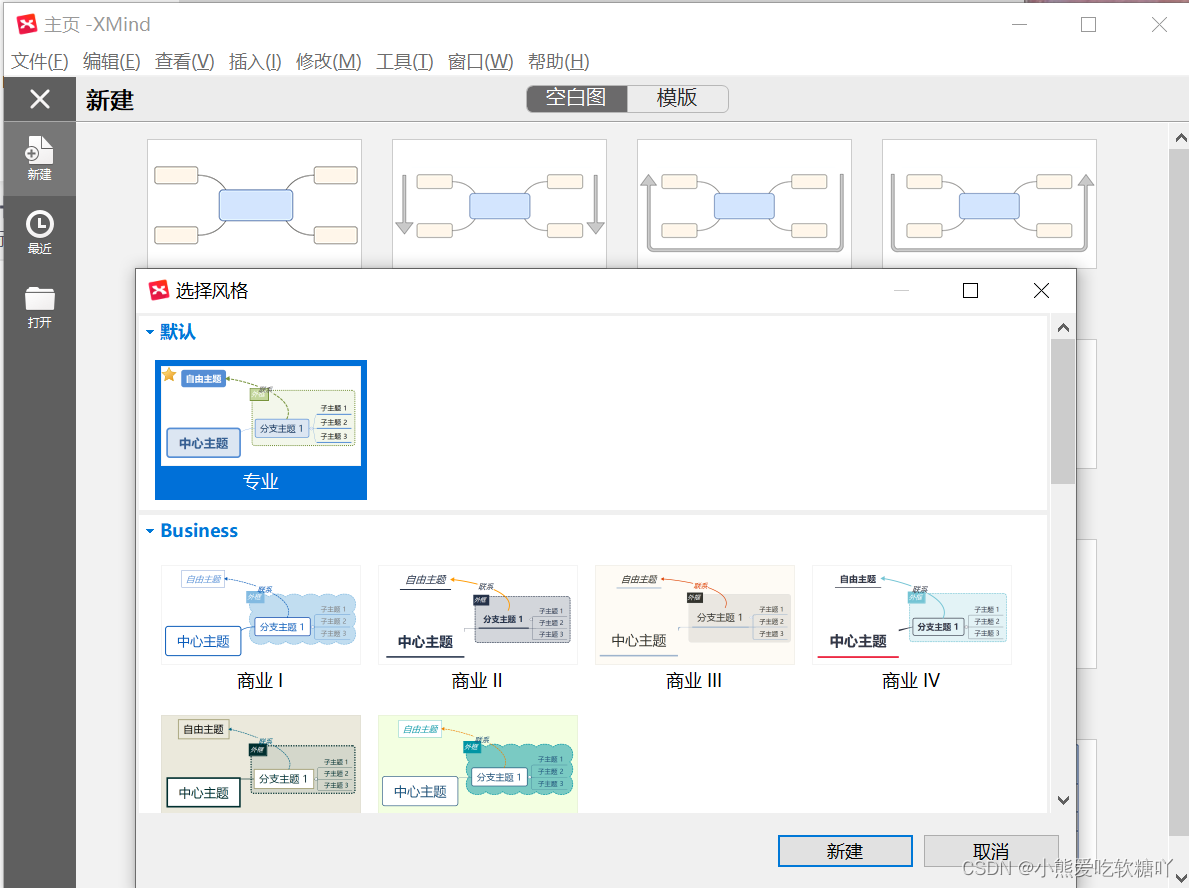Close the 选择风格 dialog
1189x888 pixels.
click(1041, 290)
